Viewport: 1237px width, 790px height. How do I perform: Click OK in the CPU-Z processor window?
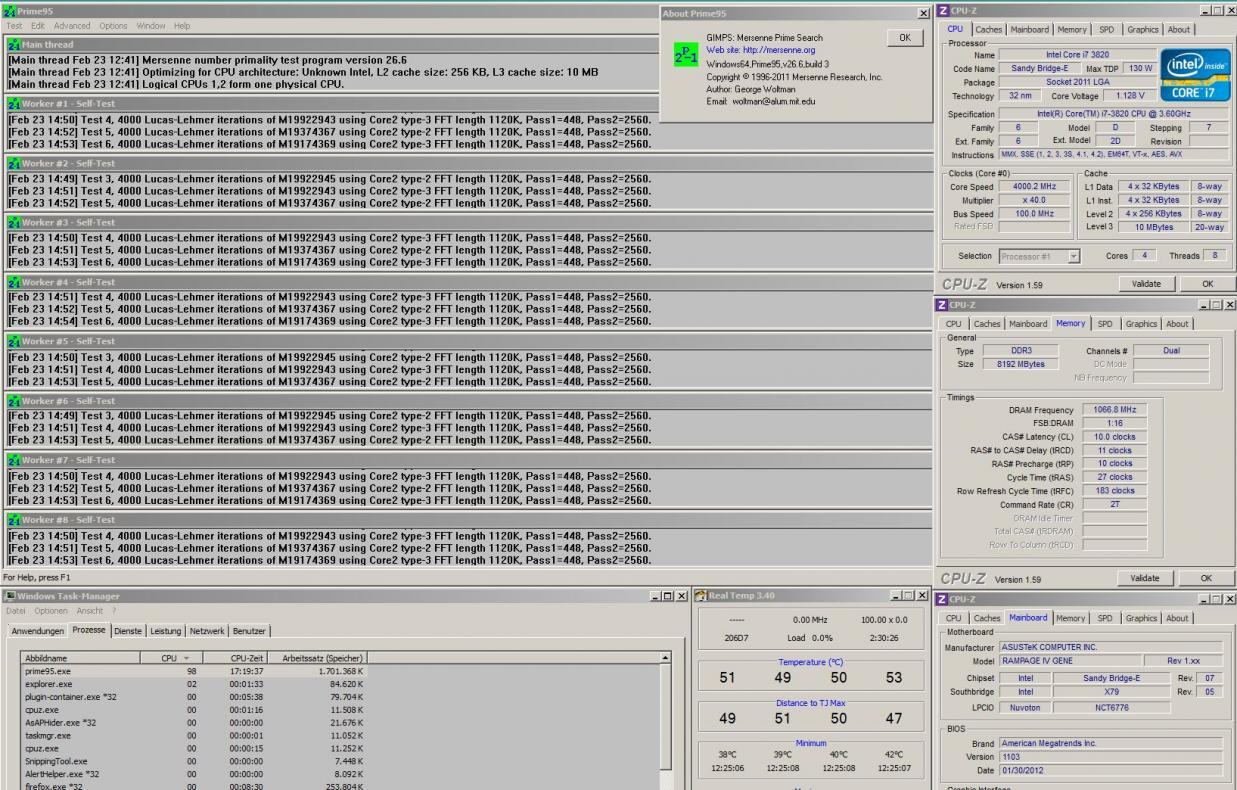point(1206,284)
